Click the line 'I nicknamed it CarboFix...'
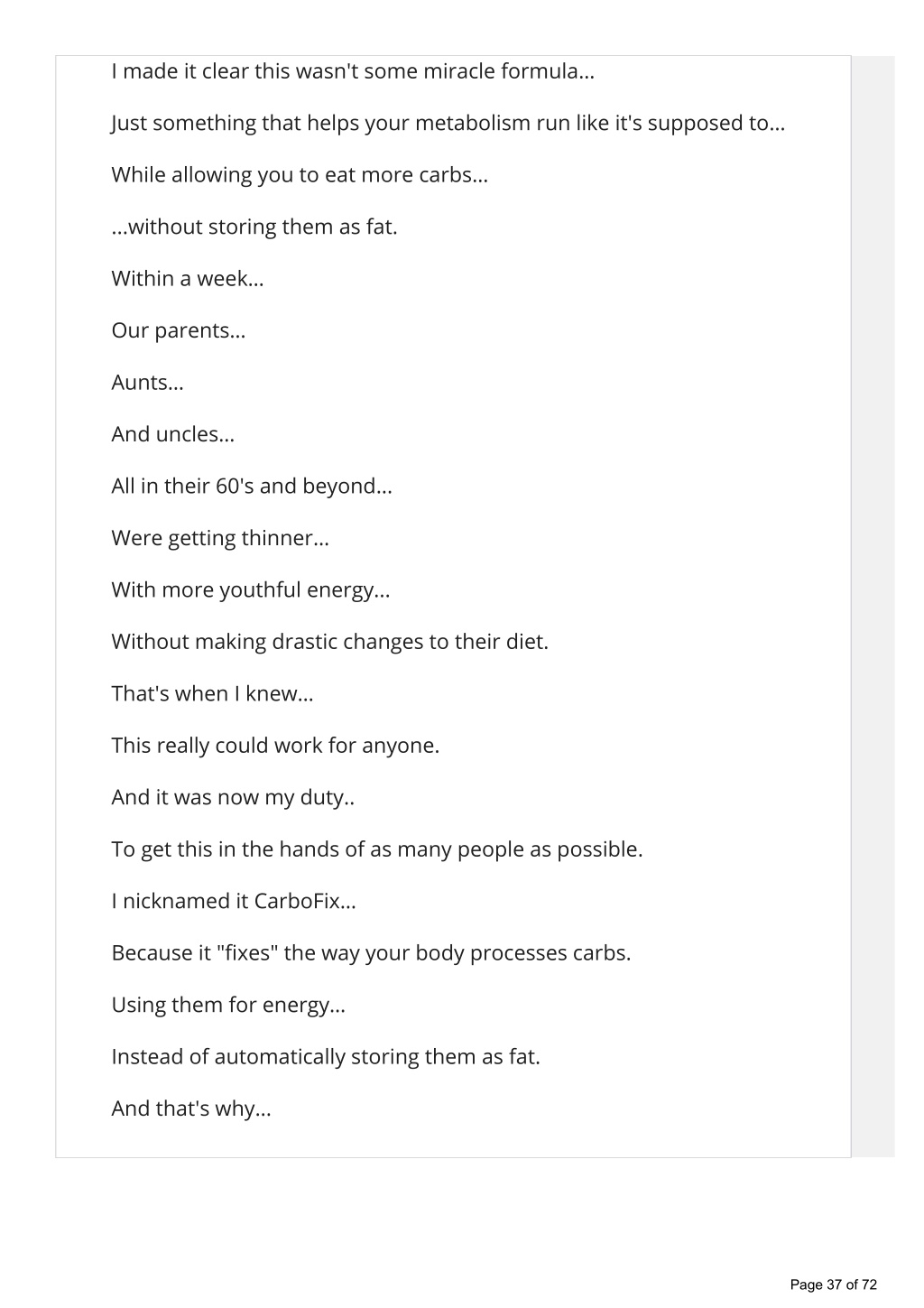This screenshot has height=1308, width=924. click(234, 901)
